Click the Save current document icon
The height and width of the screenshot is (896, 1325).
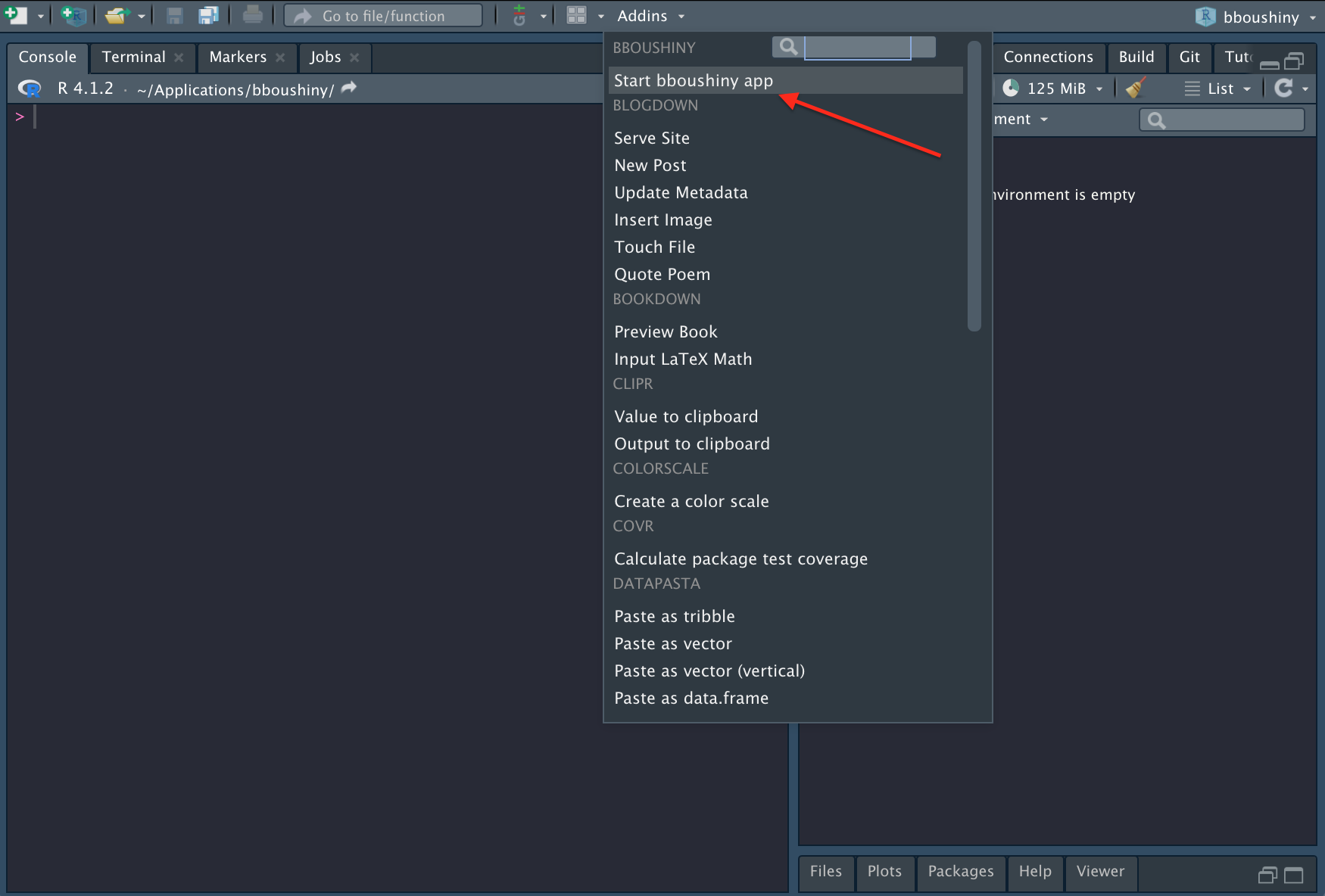point(174,15)
